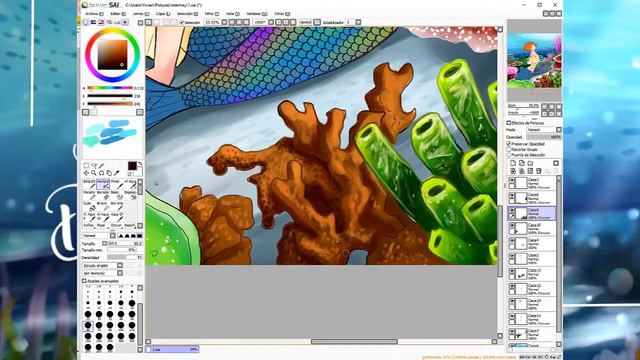Select the Capa7 layer row
The width and height of the screenshot is (640, 360).
tap(532, 334)
